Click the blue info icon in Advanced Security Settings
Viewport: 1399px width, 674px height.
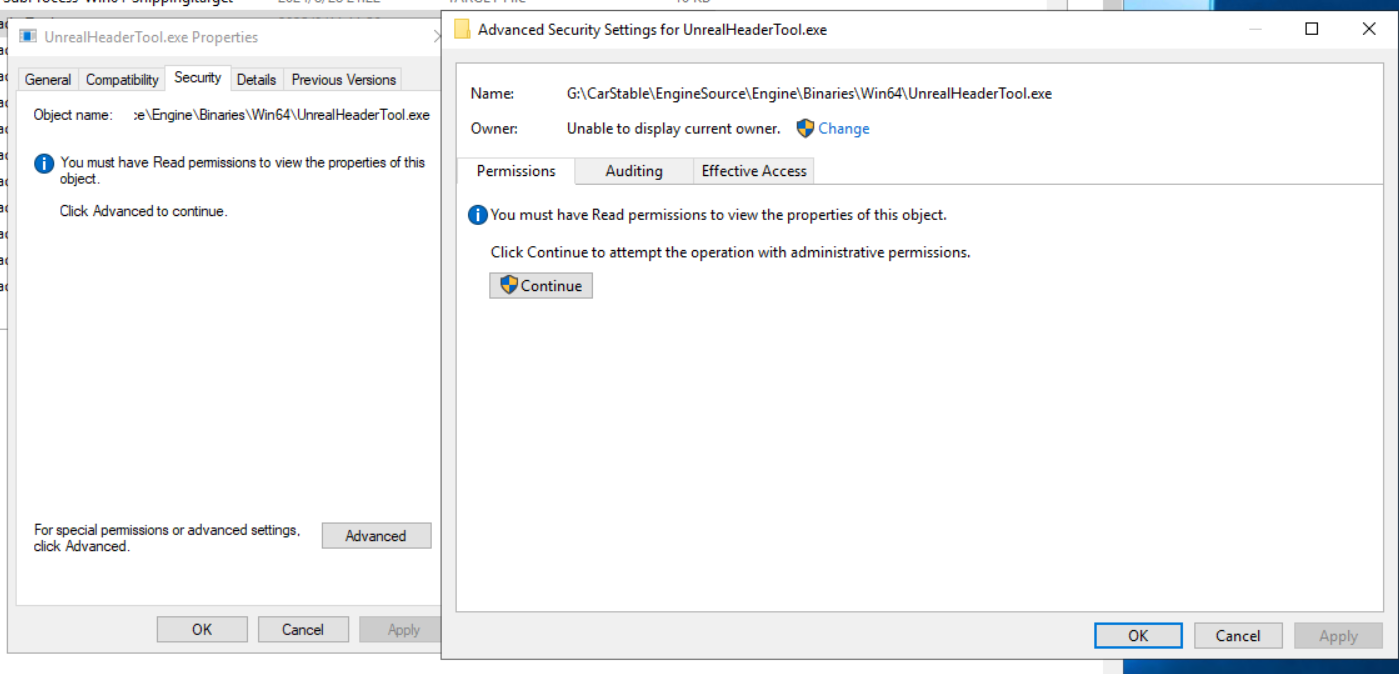pos(478,215)
